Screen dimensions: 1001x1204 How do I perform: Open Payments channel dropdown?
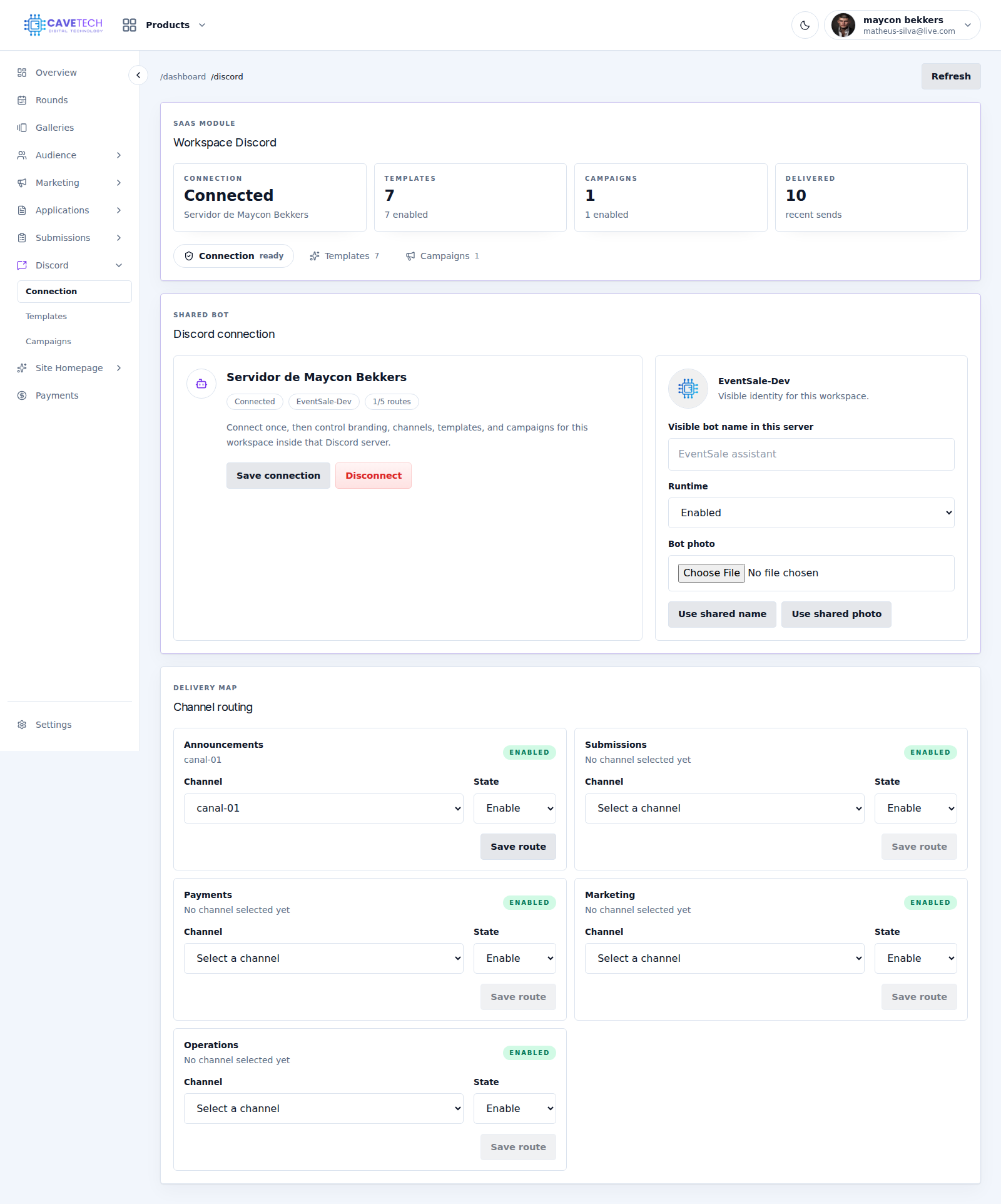coord(323,959)
